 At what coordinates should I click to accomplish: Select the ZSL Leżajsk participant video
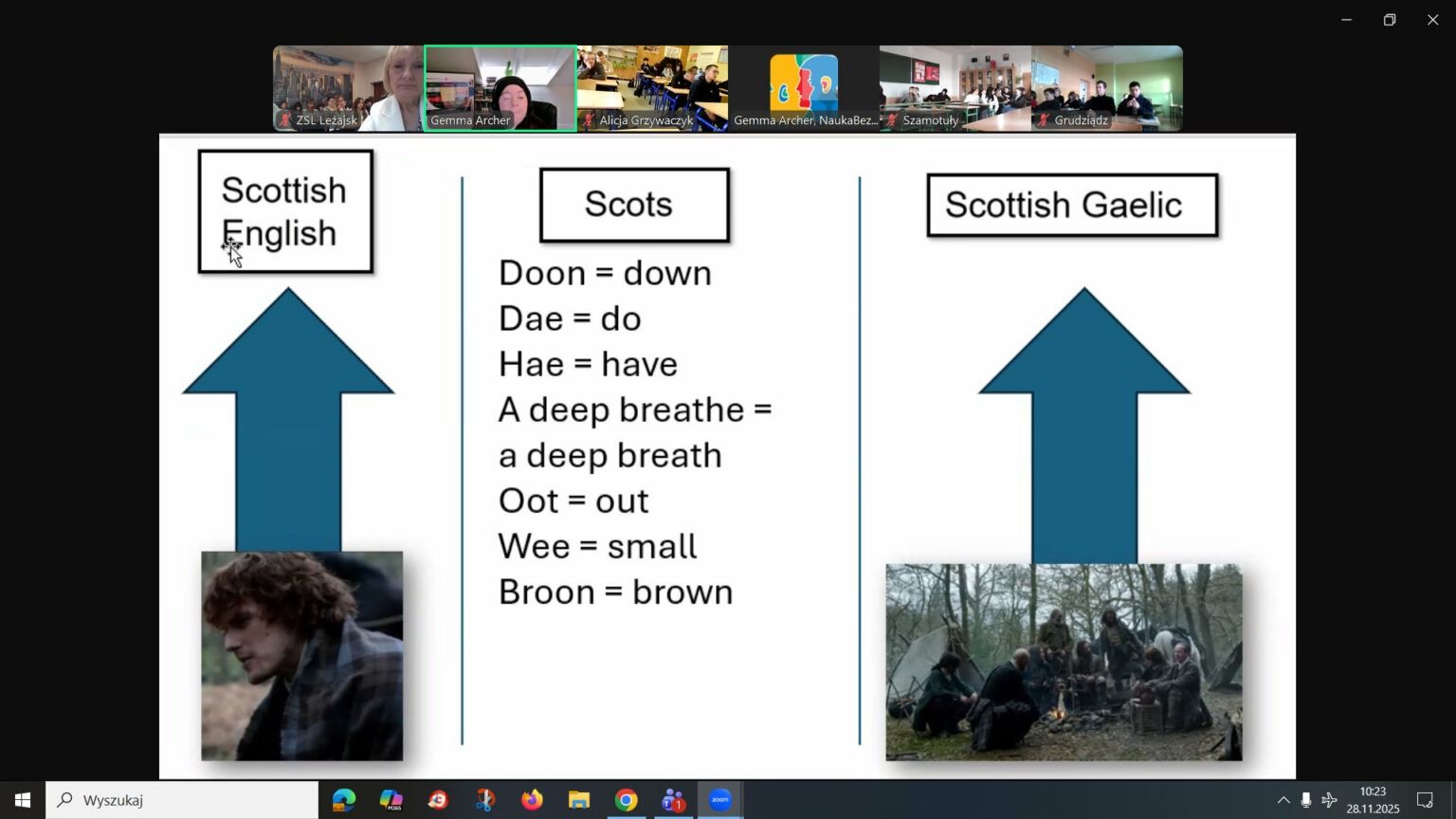[348, 88]
